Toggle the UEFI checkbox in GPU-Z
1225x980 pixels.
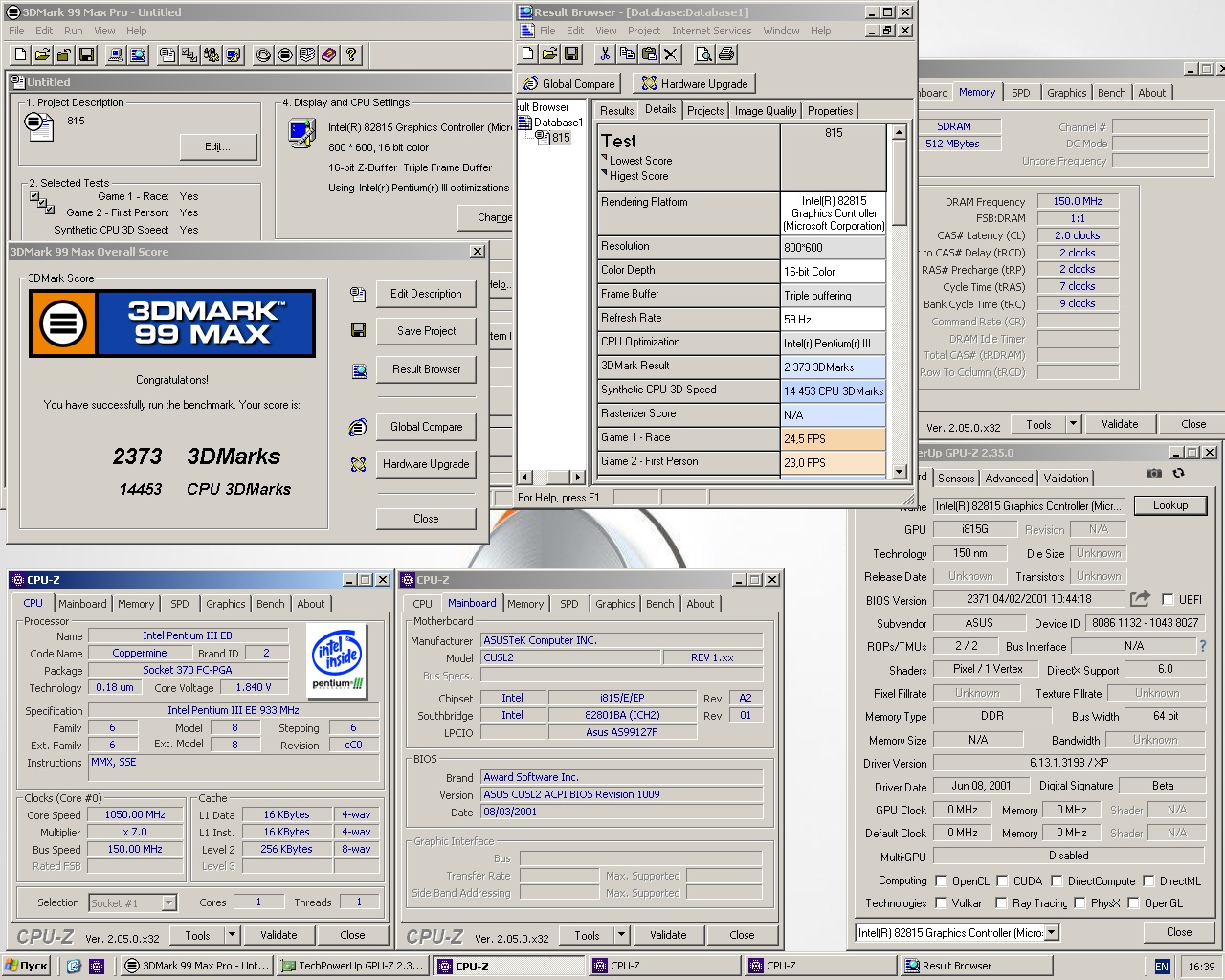(x=1167, y=600)
